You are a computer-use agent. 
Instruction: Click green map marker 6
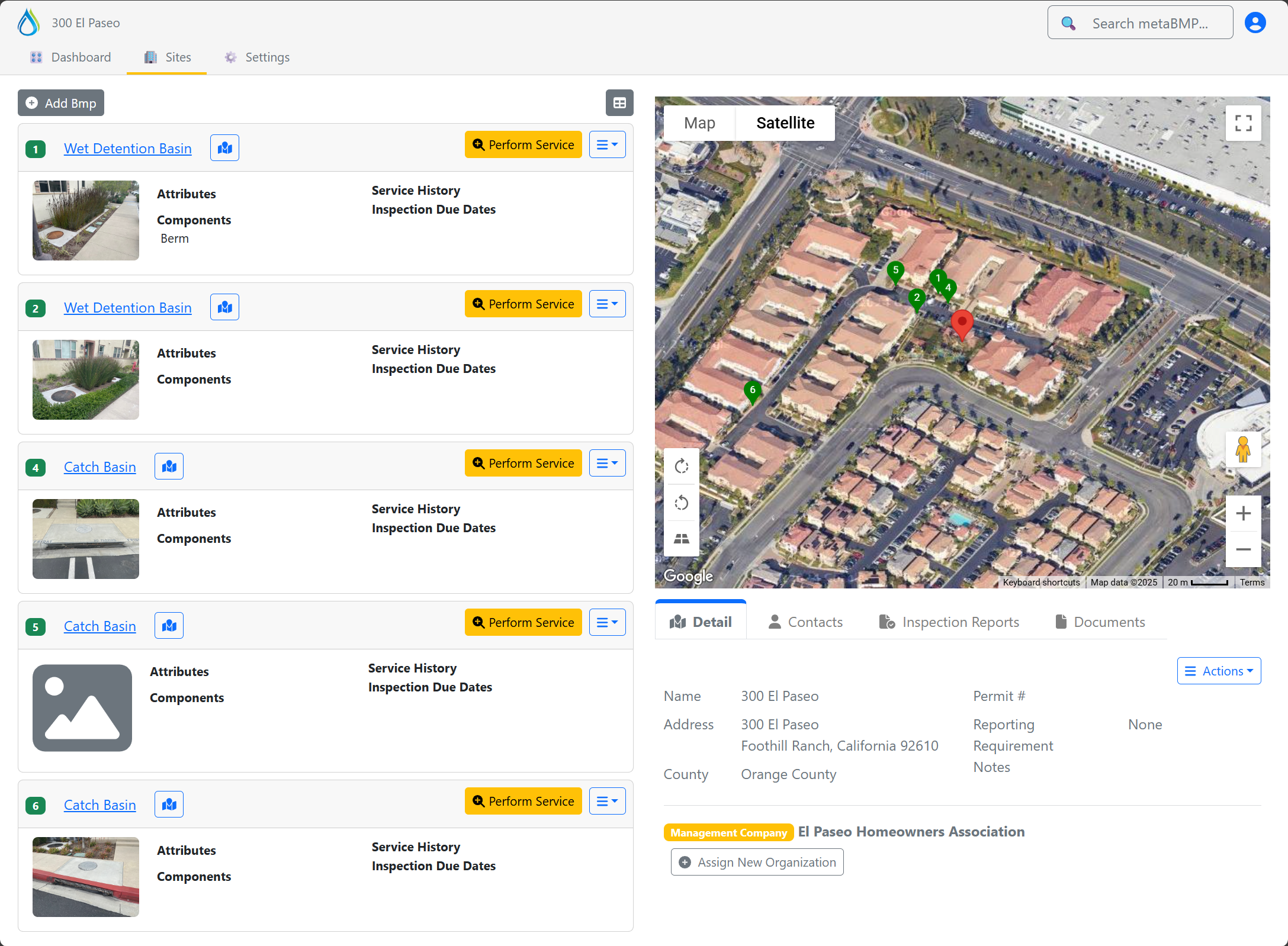click(752, 392)
